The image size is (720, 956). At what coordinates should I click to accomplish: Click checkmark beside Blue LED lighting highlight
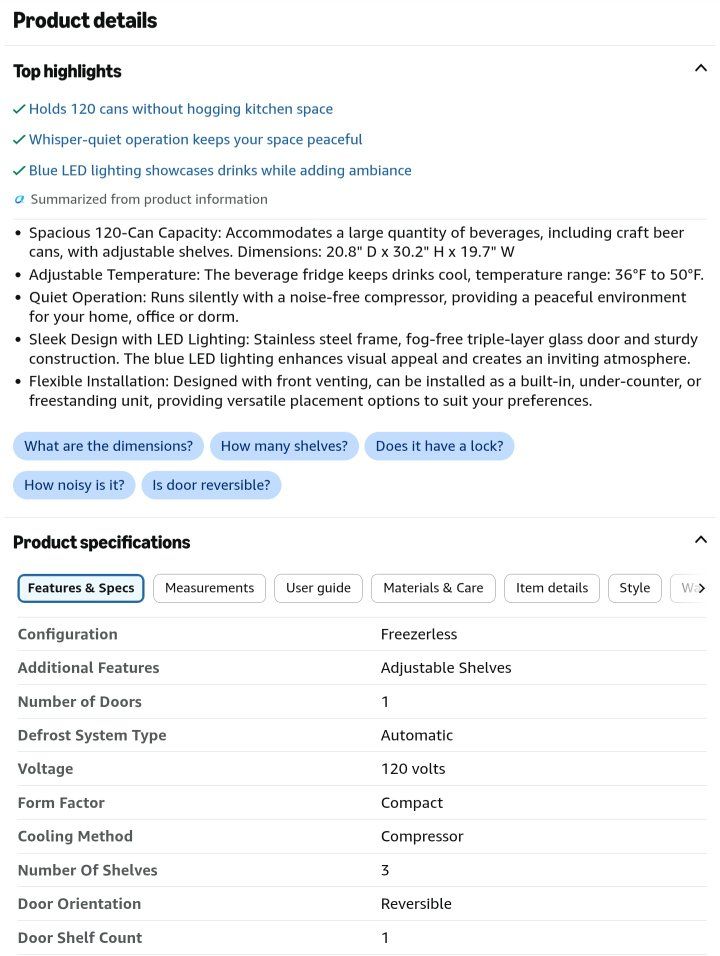19,171
